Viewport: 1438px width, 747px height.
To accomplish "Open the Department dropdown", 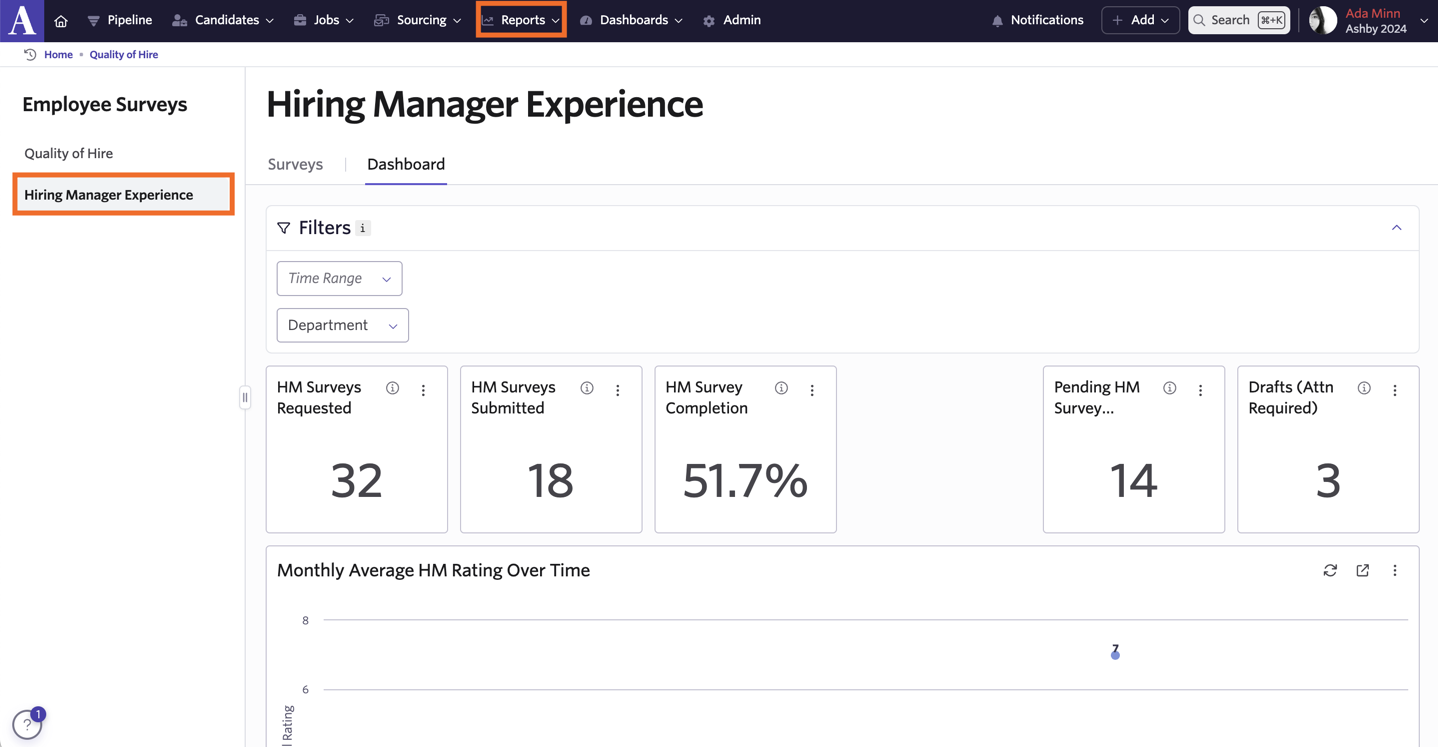I will [x=342, y=325].
